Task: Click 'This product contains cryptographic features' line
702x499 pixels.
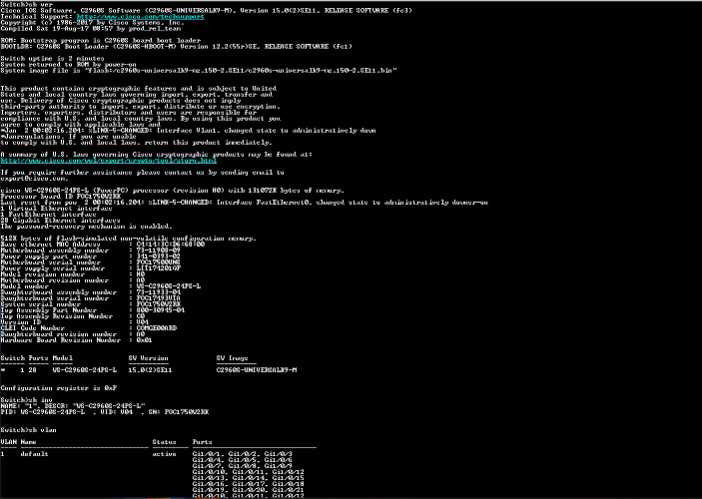Action: coord(138,89)
